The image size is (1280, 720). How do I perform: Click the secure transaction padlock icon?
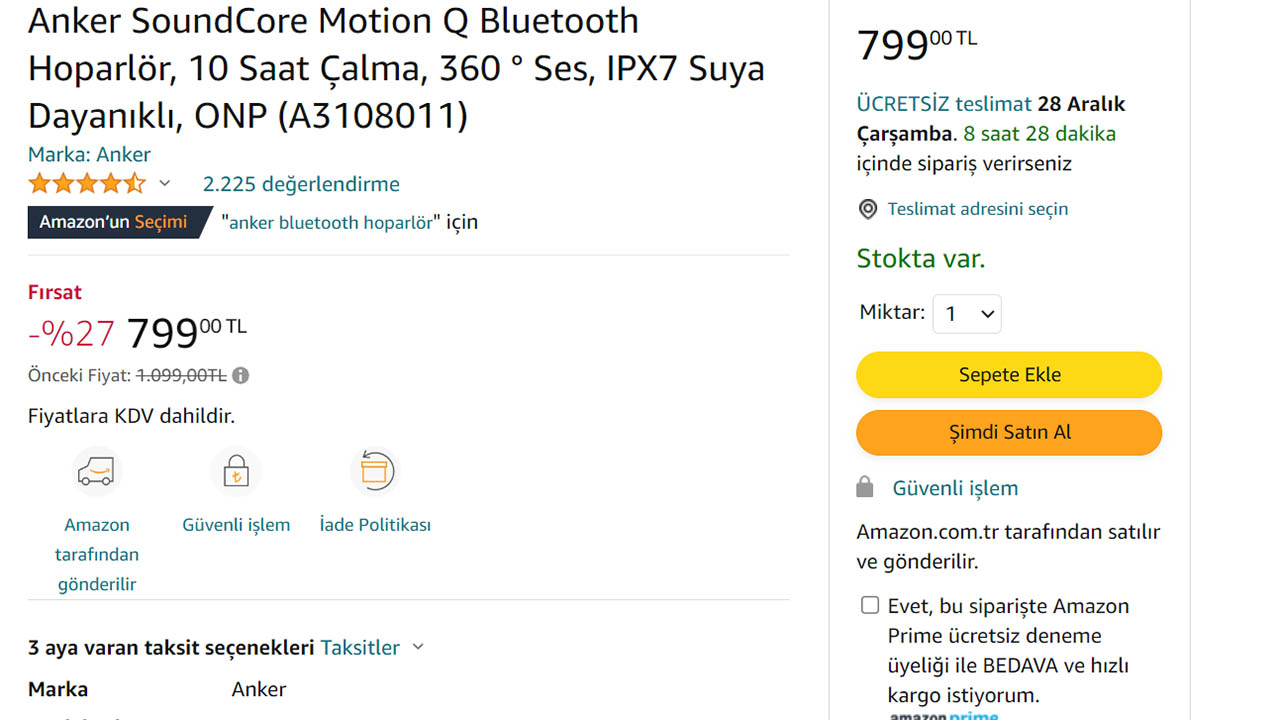[x=236, y=471]
